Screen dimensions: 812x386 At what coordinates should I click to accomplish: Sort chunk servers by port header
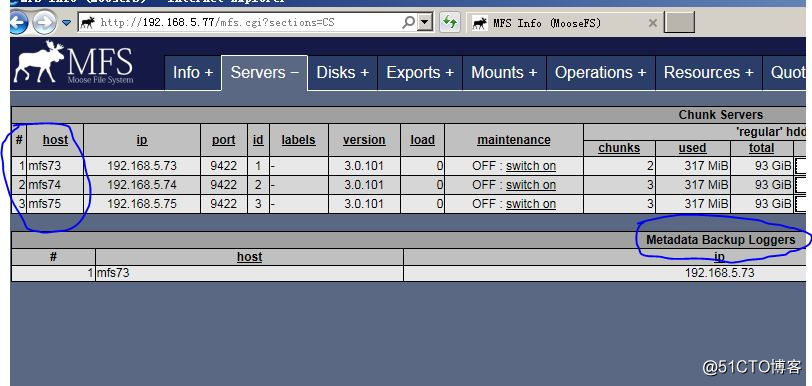tap(224, 140)
